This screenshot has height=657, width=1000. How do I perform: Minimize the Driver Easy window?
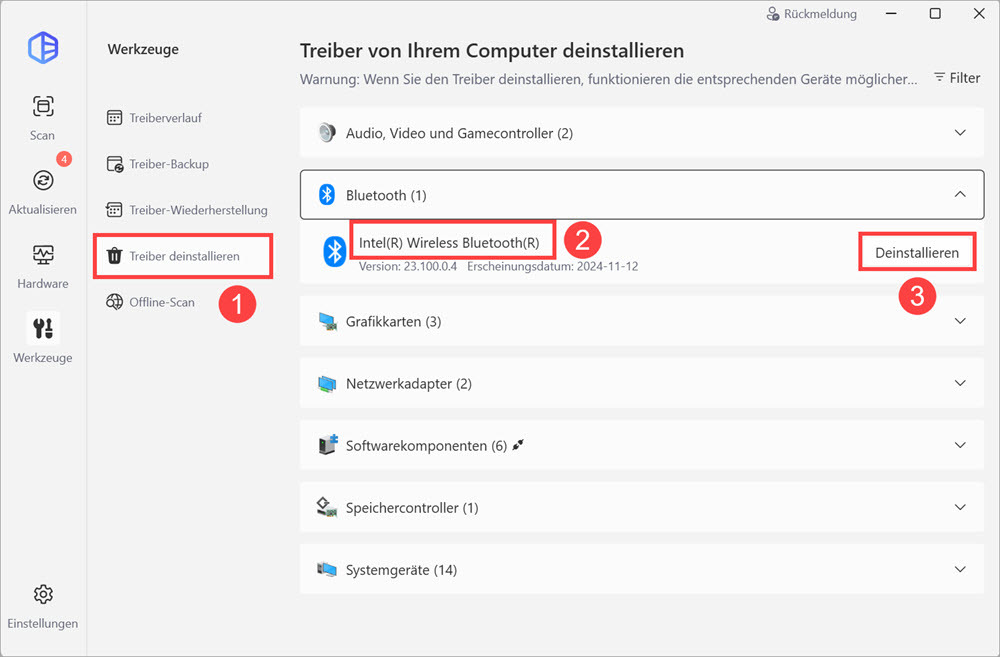(x=891, y=13)
